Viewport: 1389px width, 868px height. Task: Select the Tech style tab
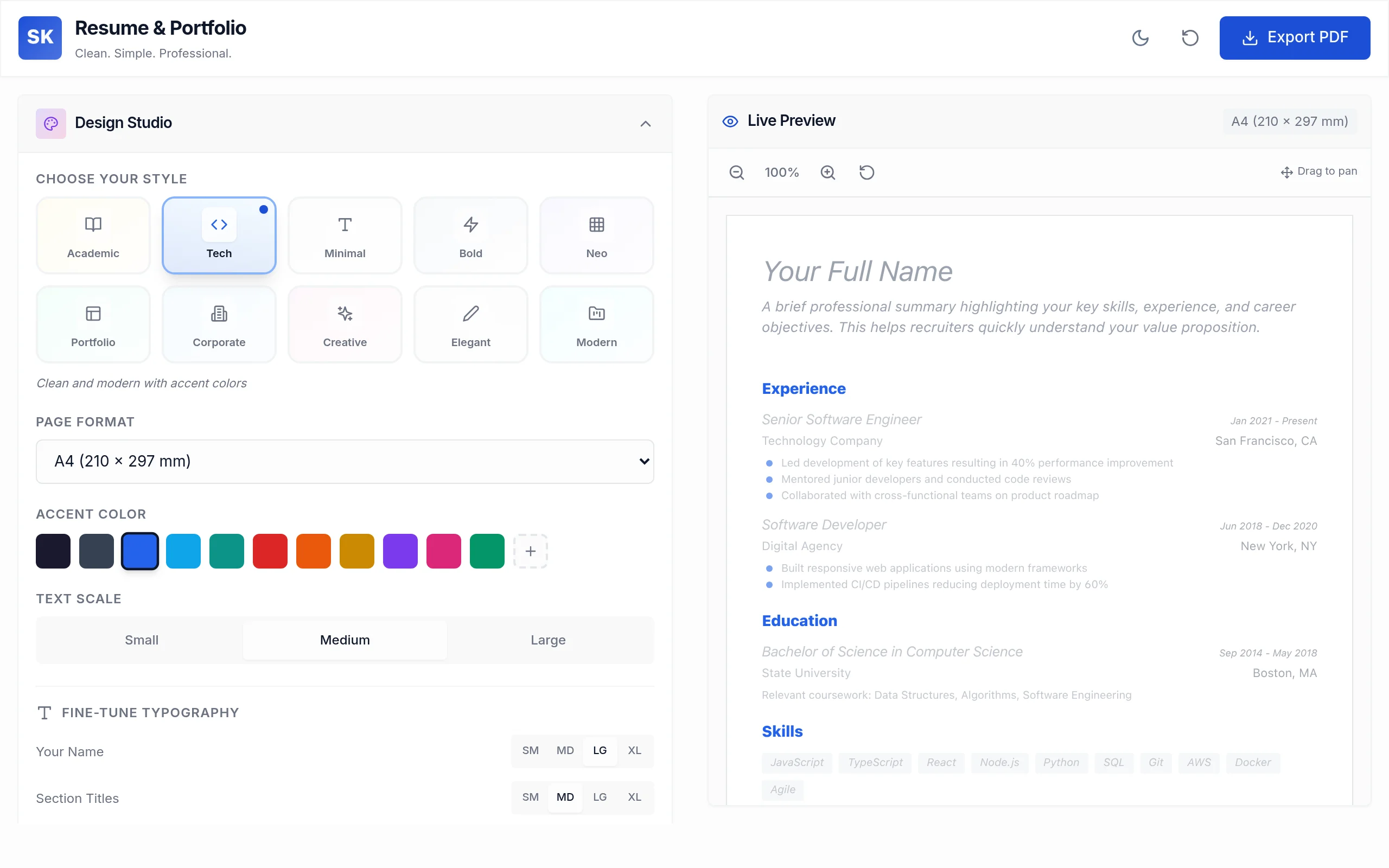(219, 235)
